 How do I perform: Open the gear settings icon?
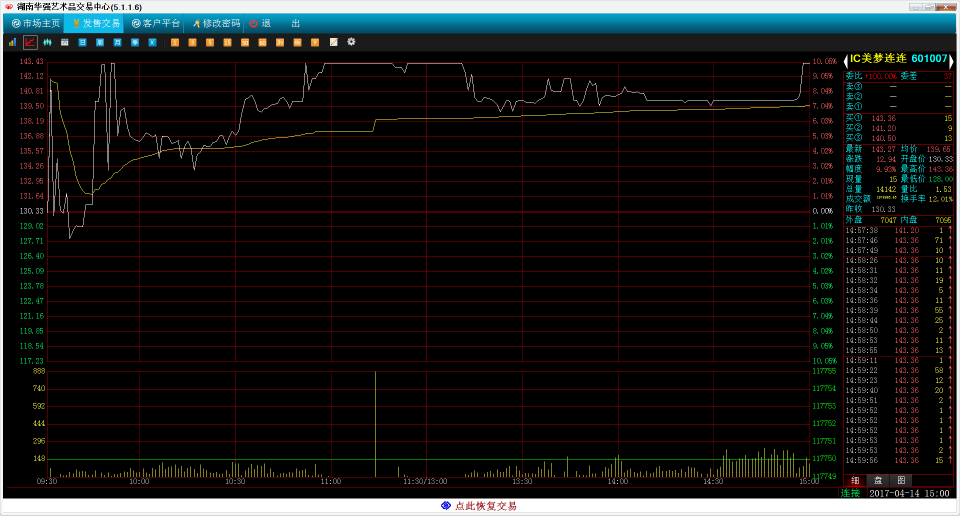pyautogui.click(x=351, y=42)
